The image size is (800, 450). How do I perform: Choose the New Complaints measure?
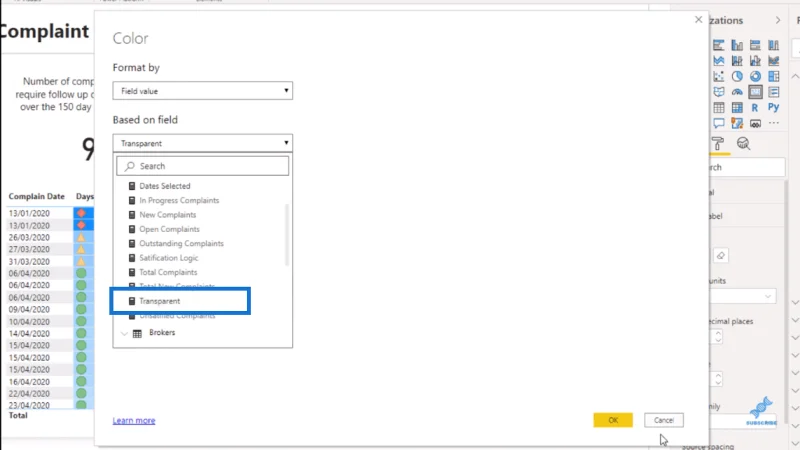point(168,215)
